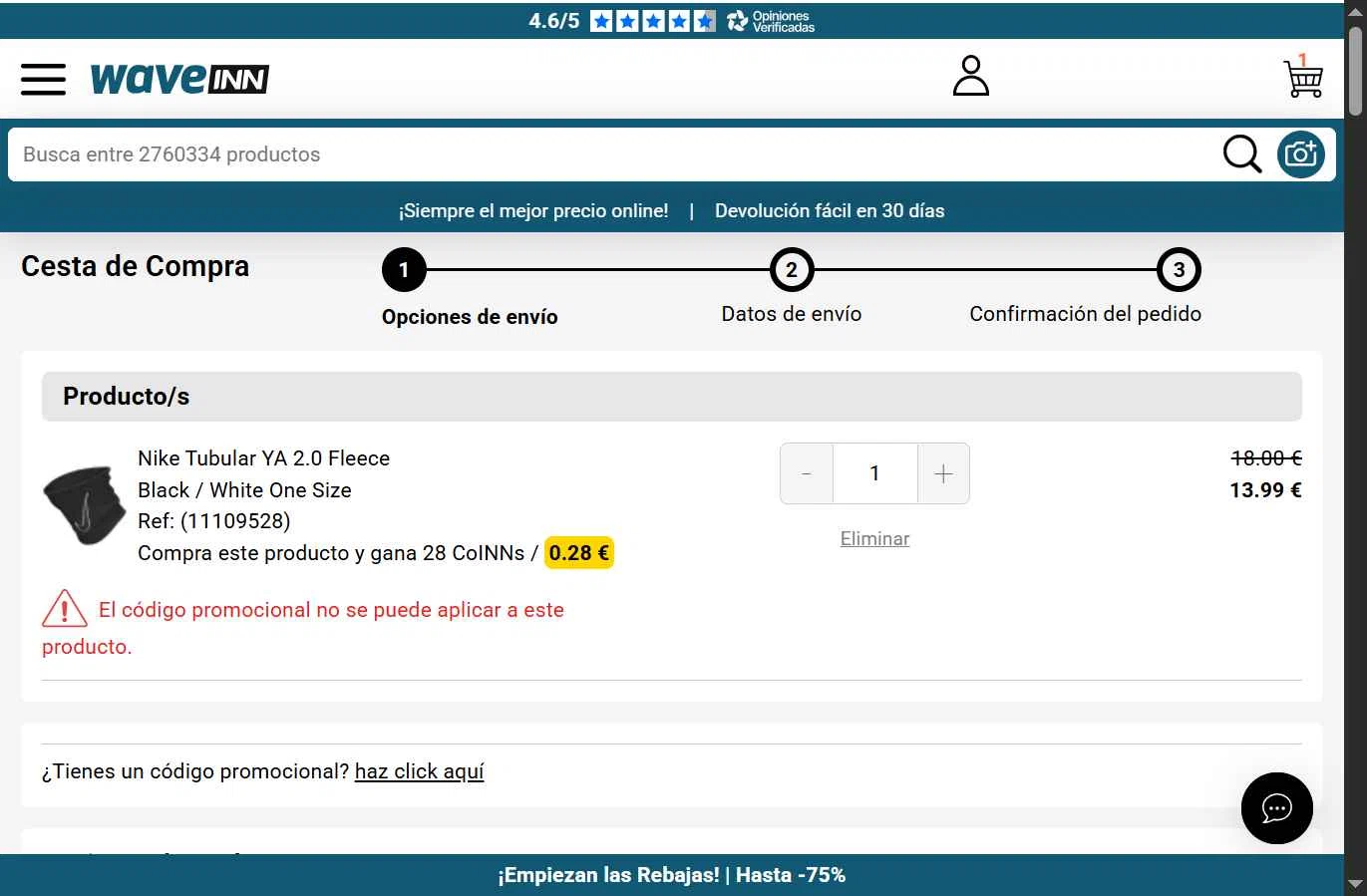Viewport: 1367px width, 896px height.
Task: Open the hamburger menu
Action: coord(43,79)
